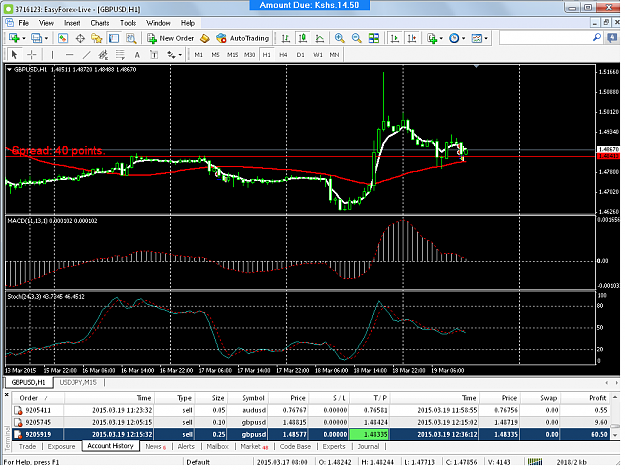Switch to the Trade tab

coord(28,446)
